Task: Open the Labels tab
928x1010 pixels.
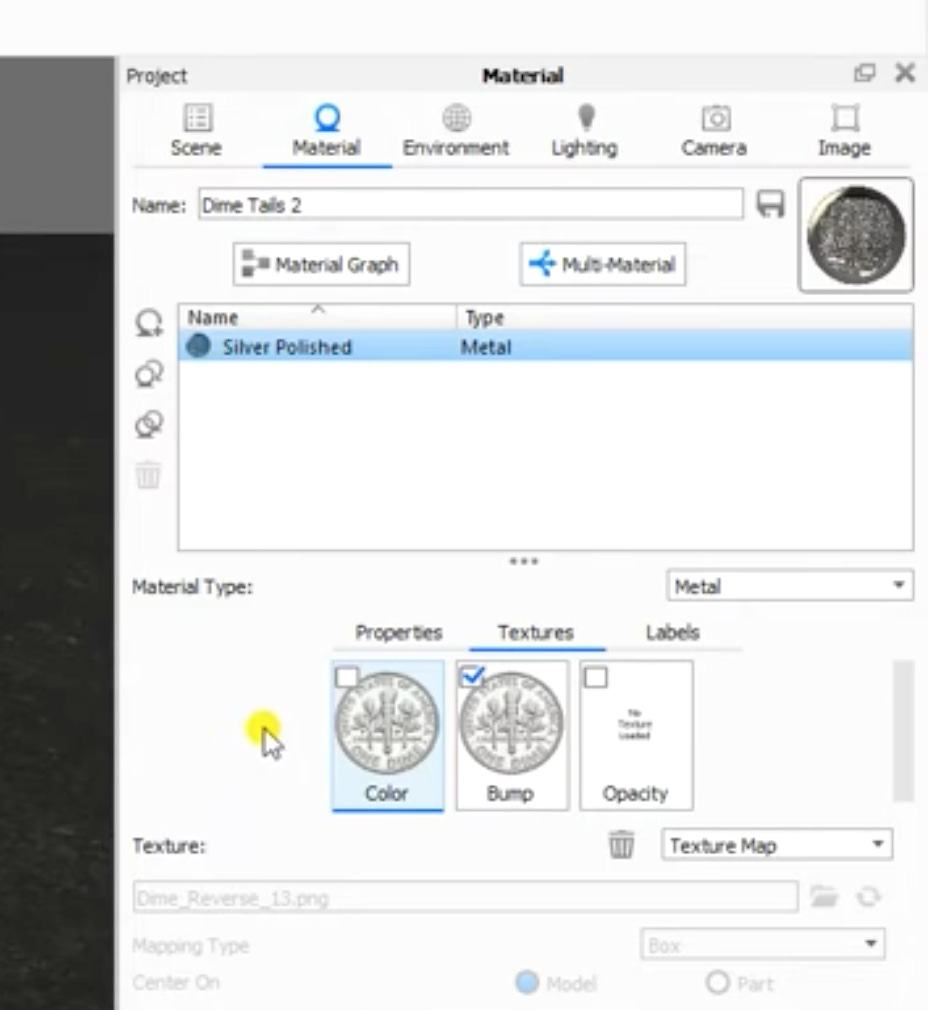Action: coord(672,633)
